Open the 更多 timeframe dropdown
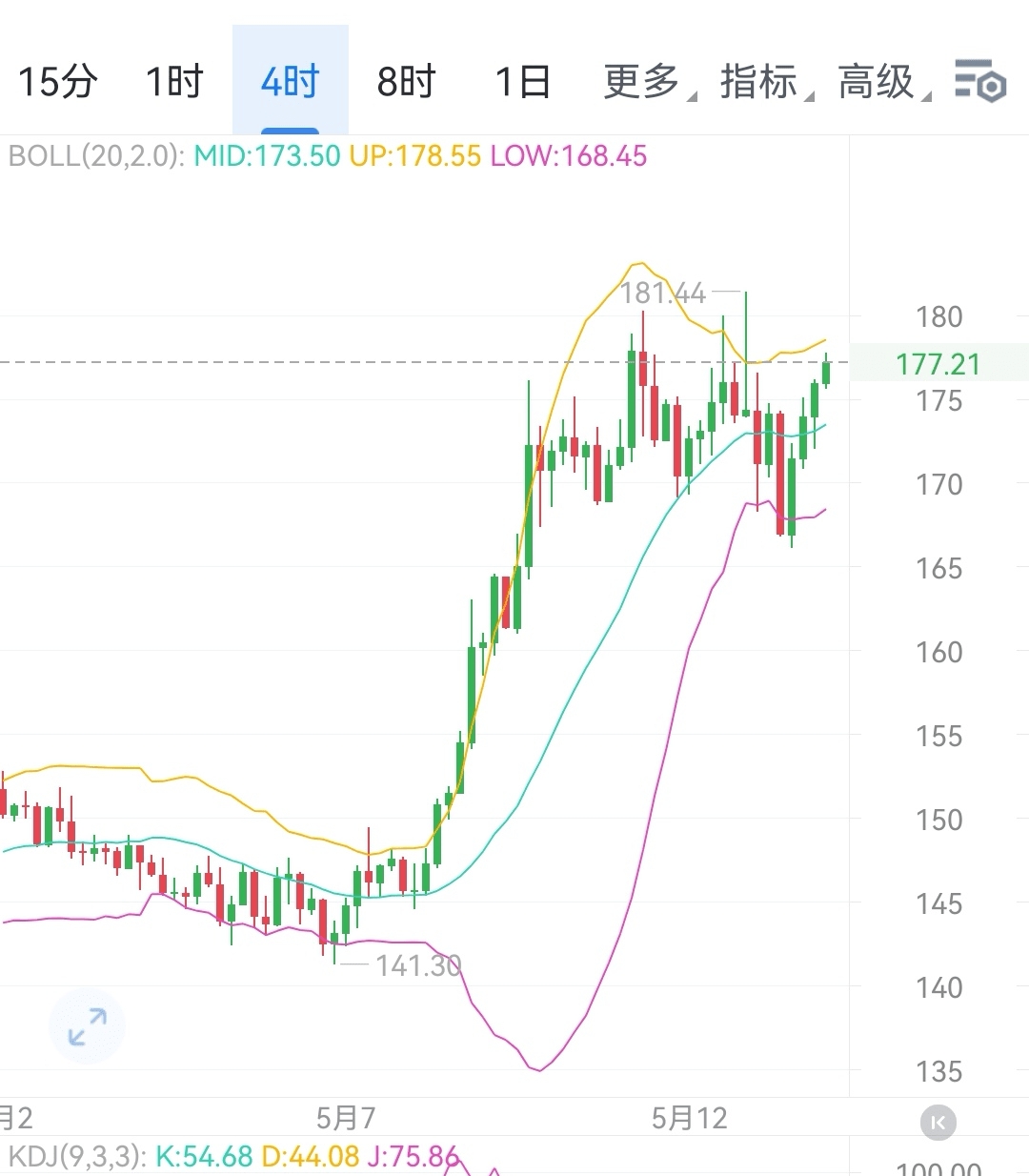Screen dimensions: 1029x1176 (649, 82)
